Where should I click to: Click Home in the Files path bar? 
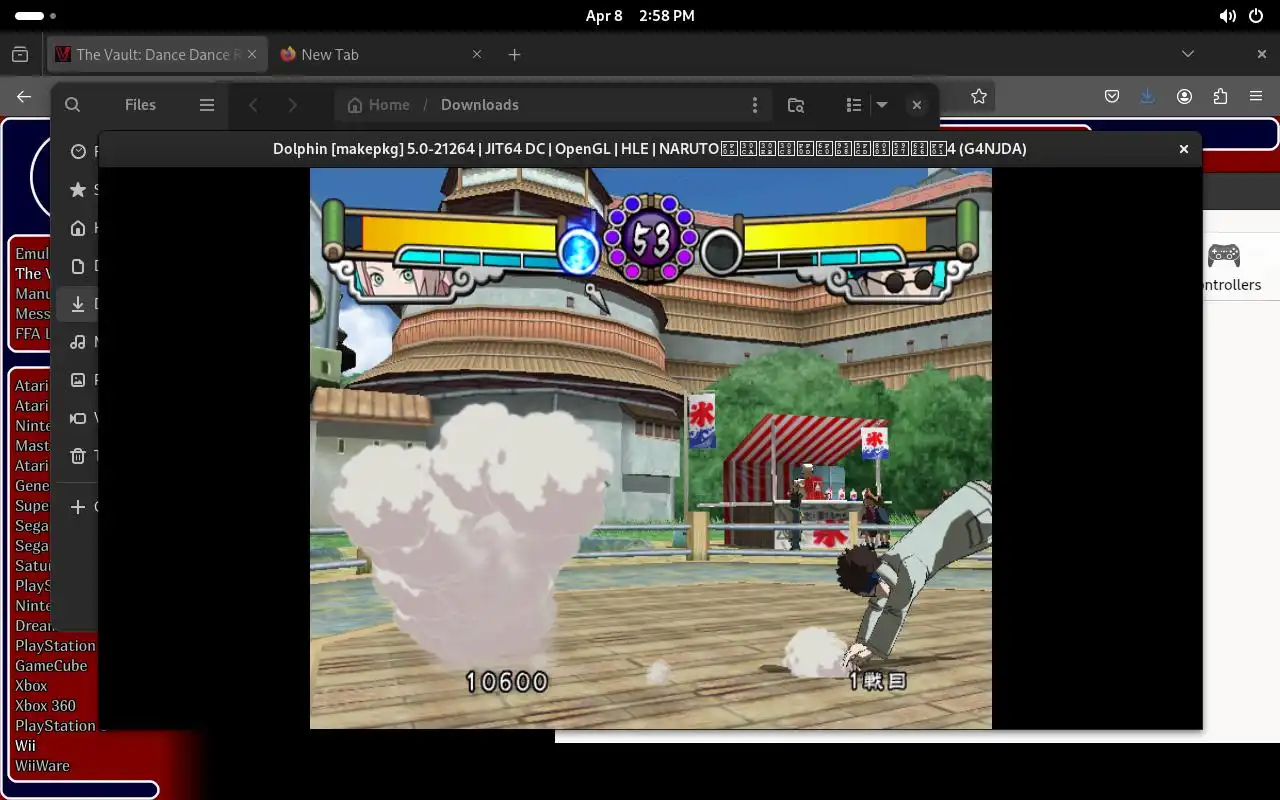coord(378,105)
